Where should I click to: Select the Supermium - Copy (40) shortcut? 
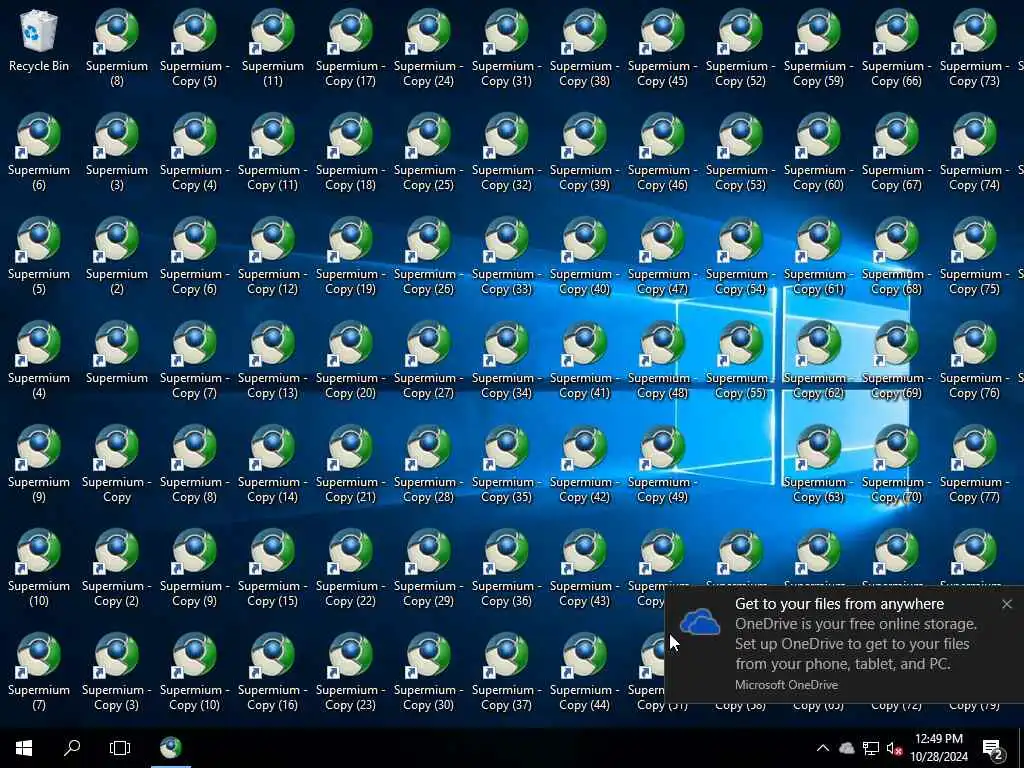tap(584, 256)
